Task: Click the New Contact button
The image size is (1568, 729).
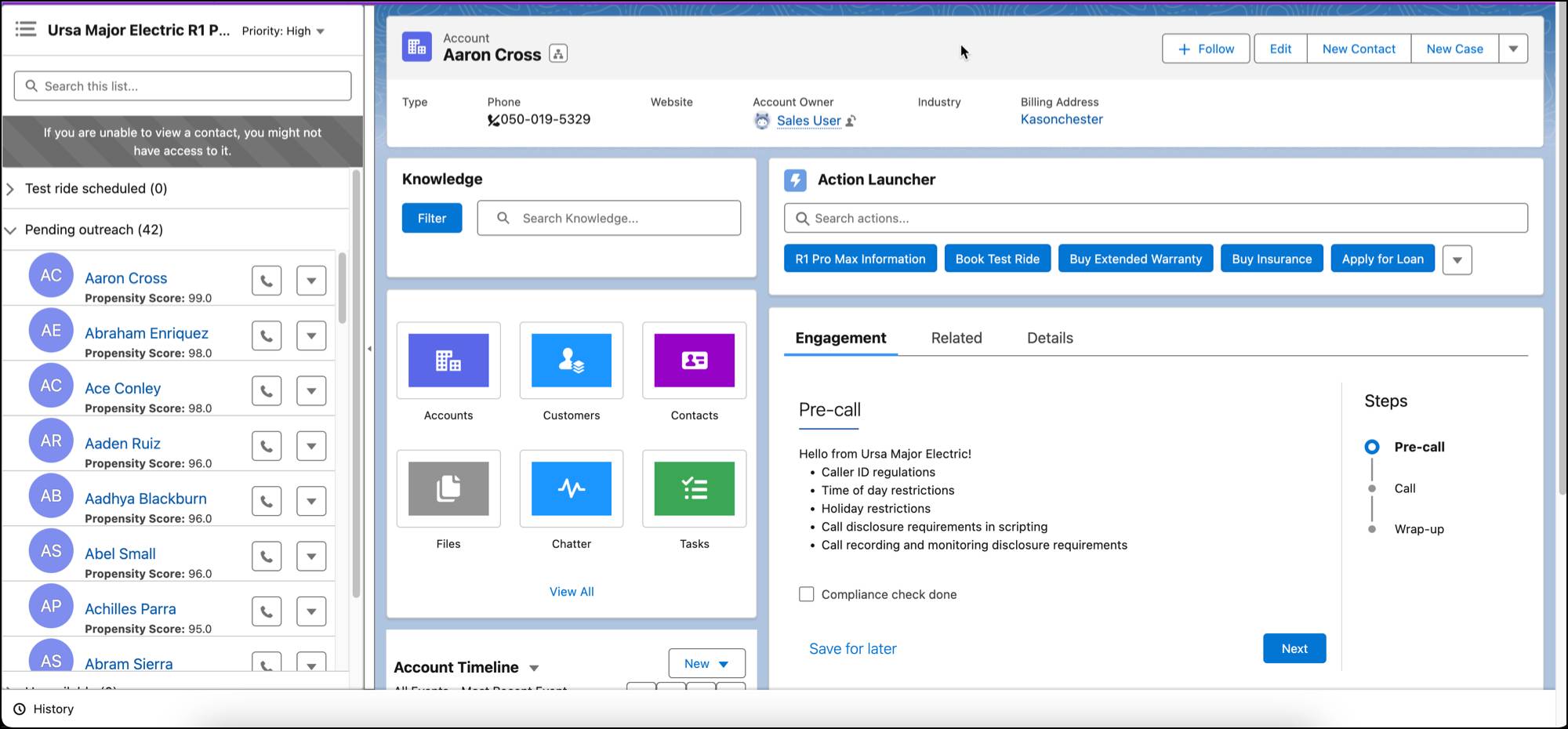Action: click(1359, 49)
